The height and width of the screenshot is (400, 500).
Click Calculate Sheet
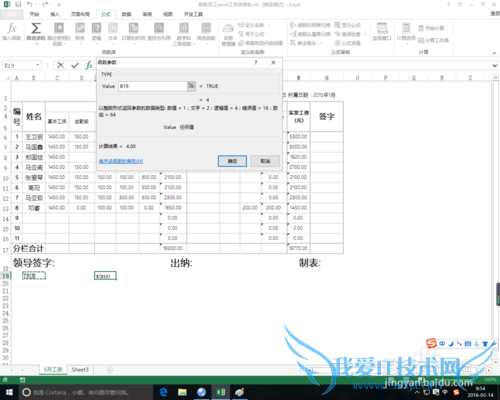[x=434, y=40]
